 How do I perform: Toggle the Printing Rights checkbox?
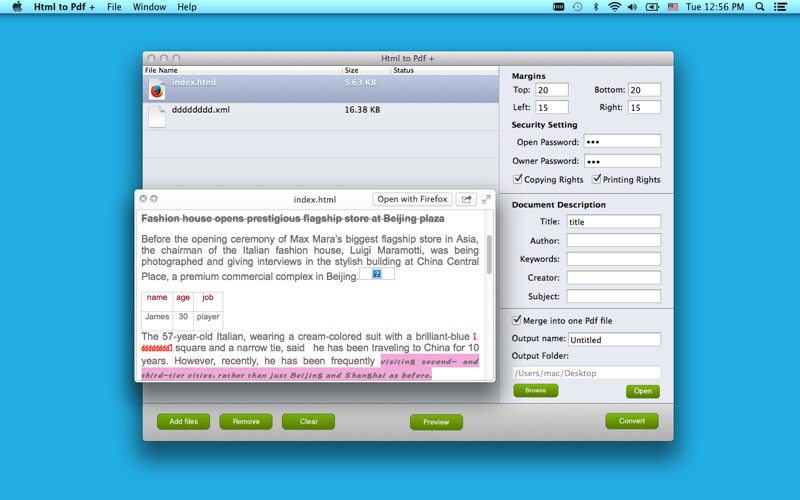(596, 179)
